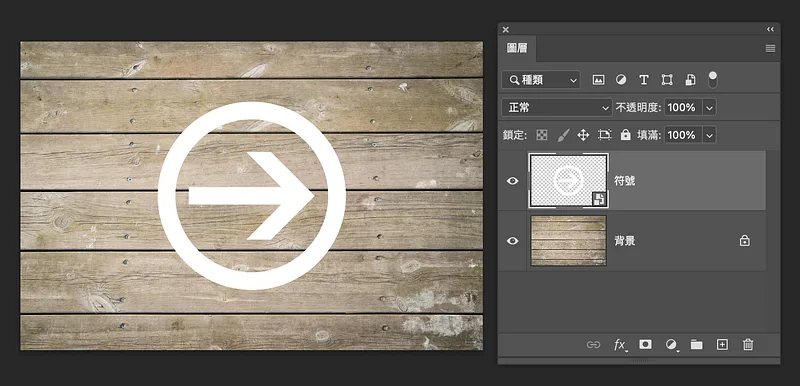
Task: Click the 不透明度 100% value field
Action: tap(683, 108)
